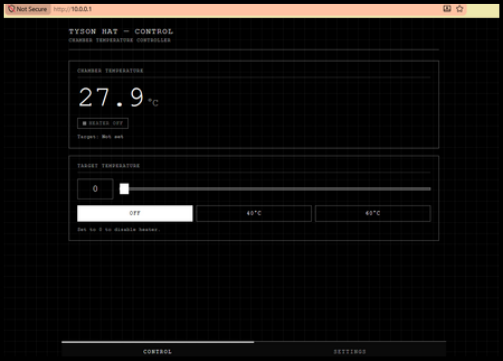The width and height of the screenshot is (503, 361).
Task: Click the 27.9 temperature reading
Action: pos(111,98)
